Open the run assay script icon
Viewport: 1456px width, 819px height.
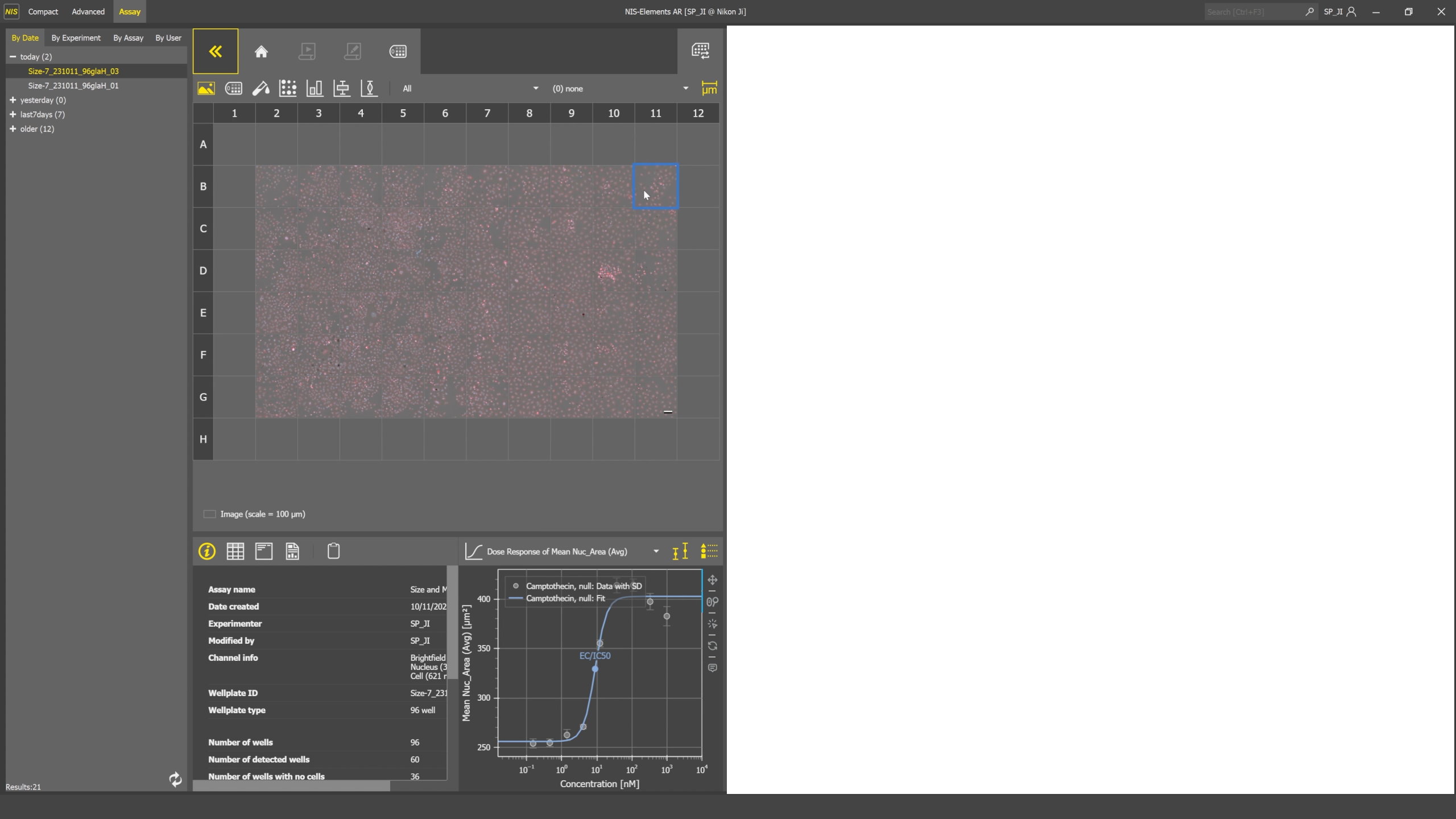pyautogui.click(x=307, y=51)
